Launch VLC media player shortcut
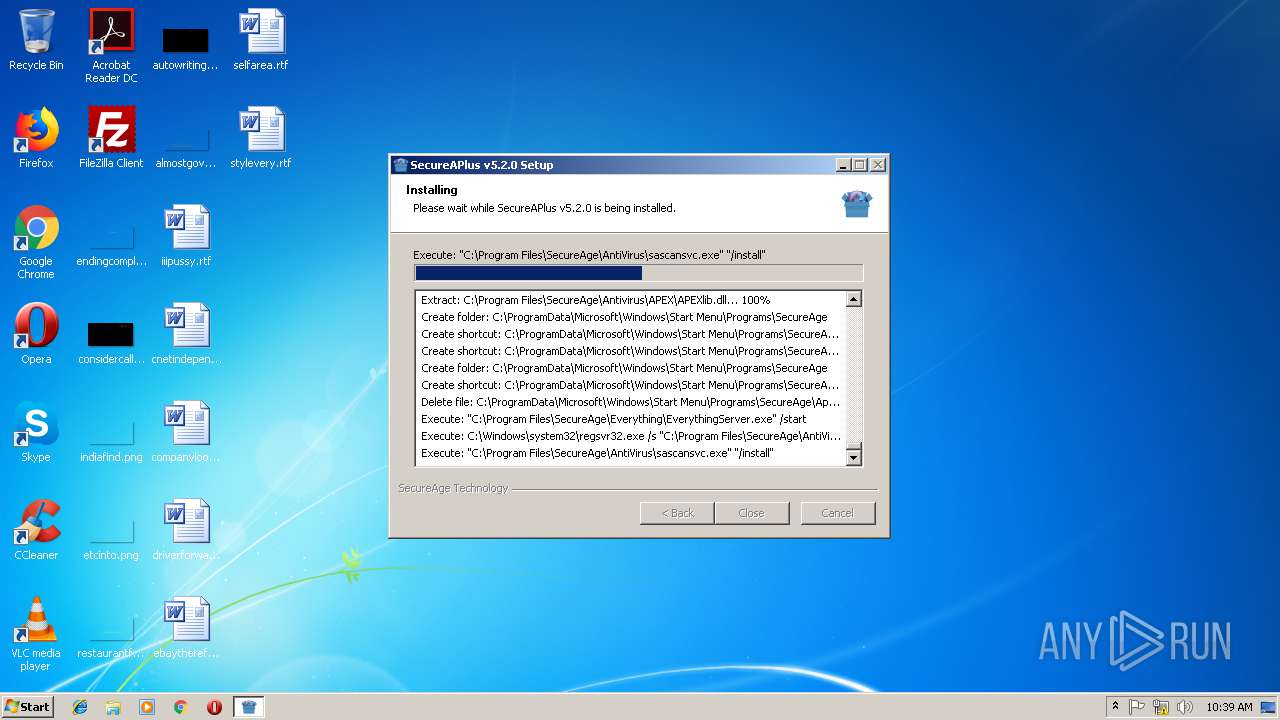Viewport: 1280px width, 720px height. 36,634
